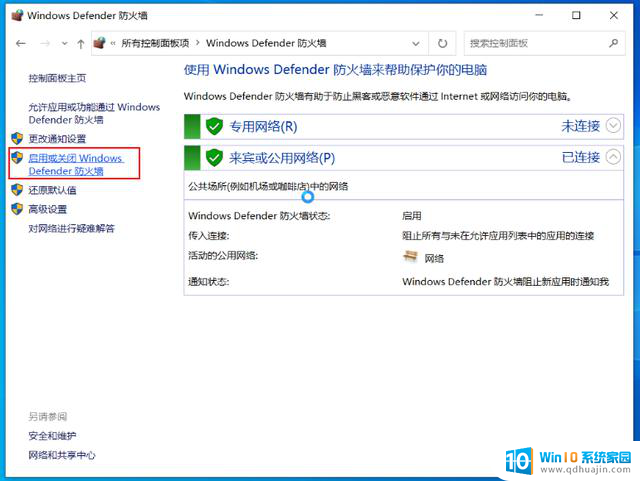Open 启用或关闭 Windows Defender 防火墙 link

(76, 164)
